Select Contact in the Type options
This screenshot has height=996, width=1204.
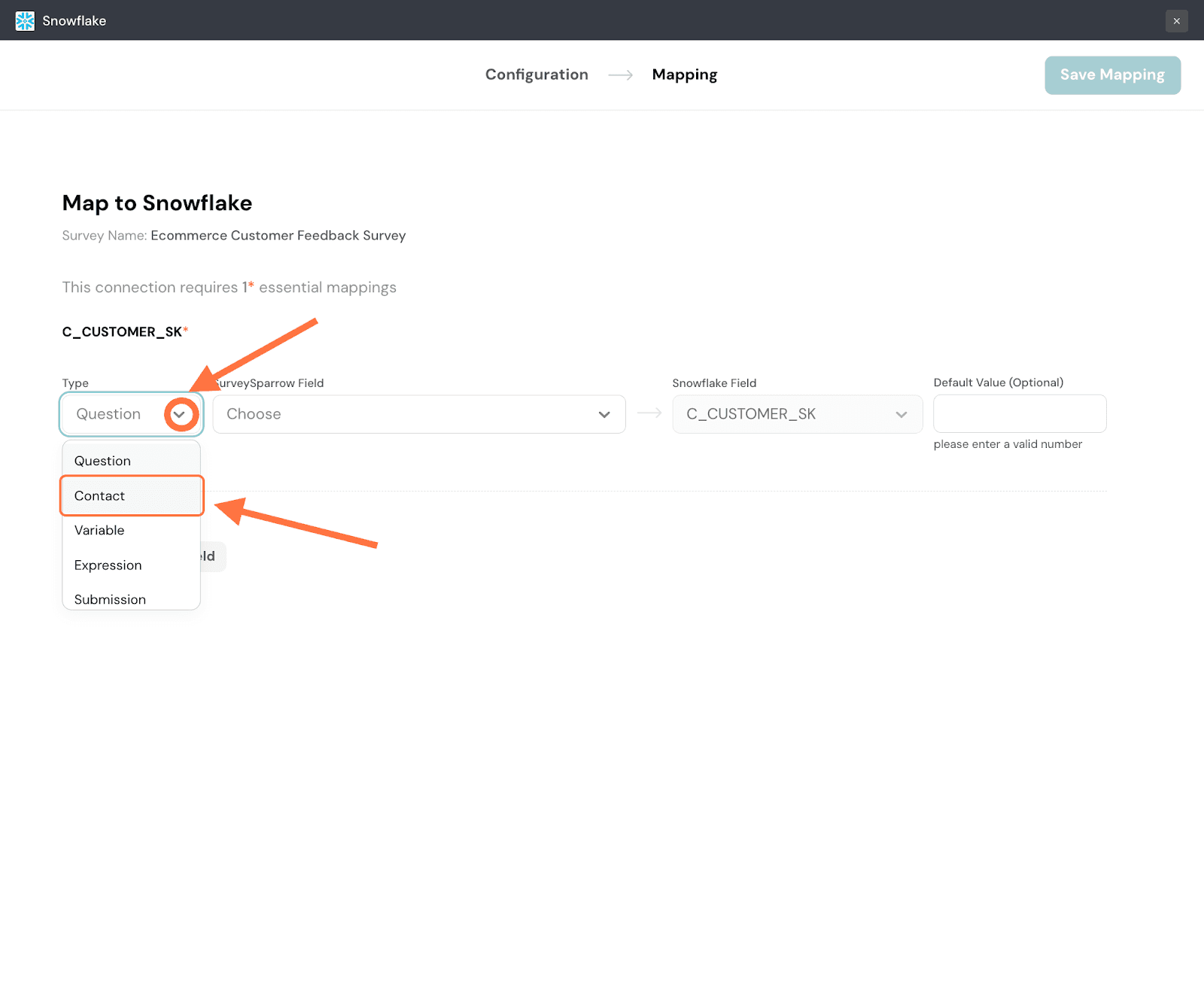coord(100,496)
